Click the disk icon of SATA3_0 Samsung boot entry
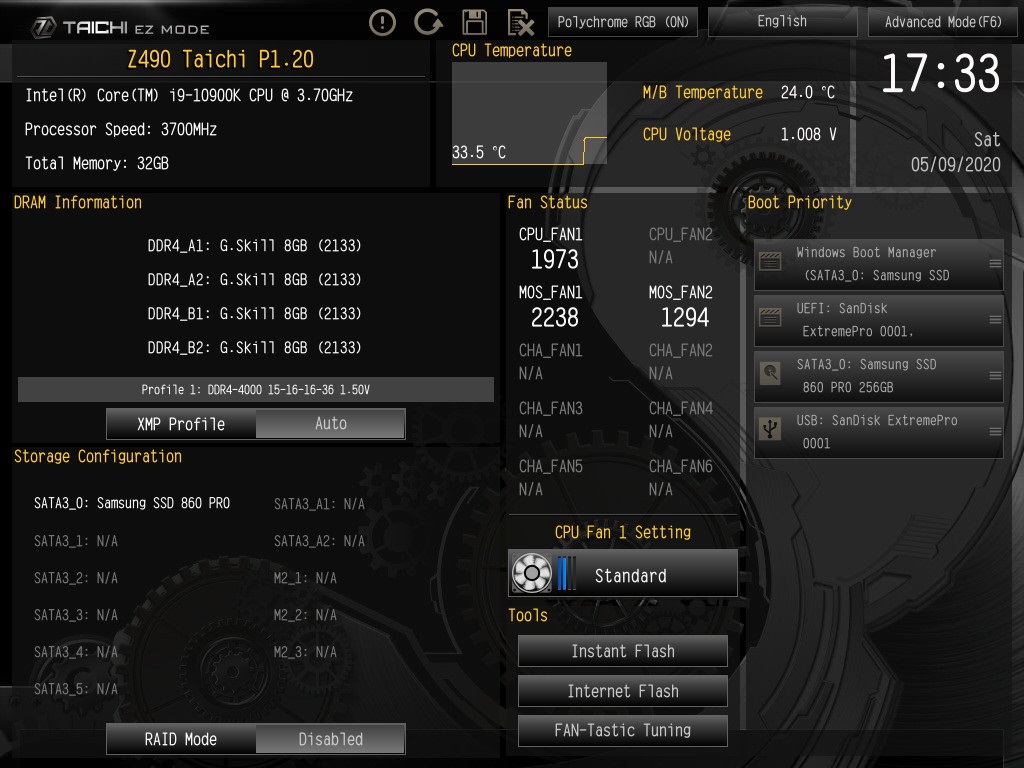Viewport: 1024px width, 768px height. click(771, 373)
